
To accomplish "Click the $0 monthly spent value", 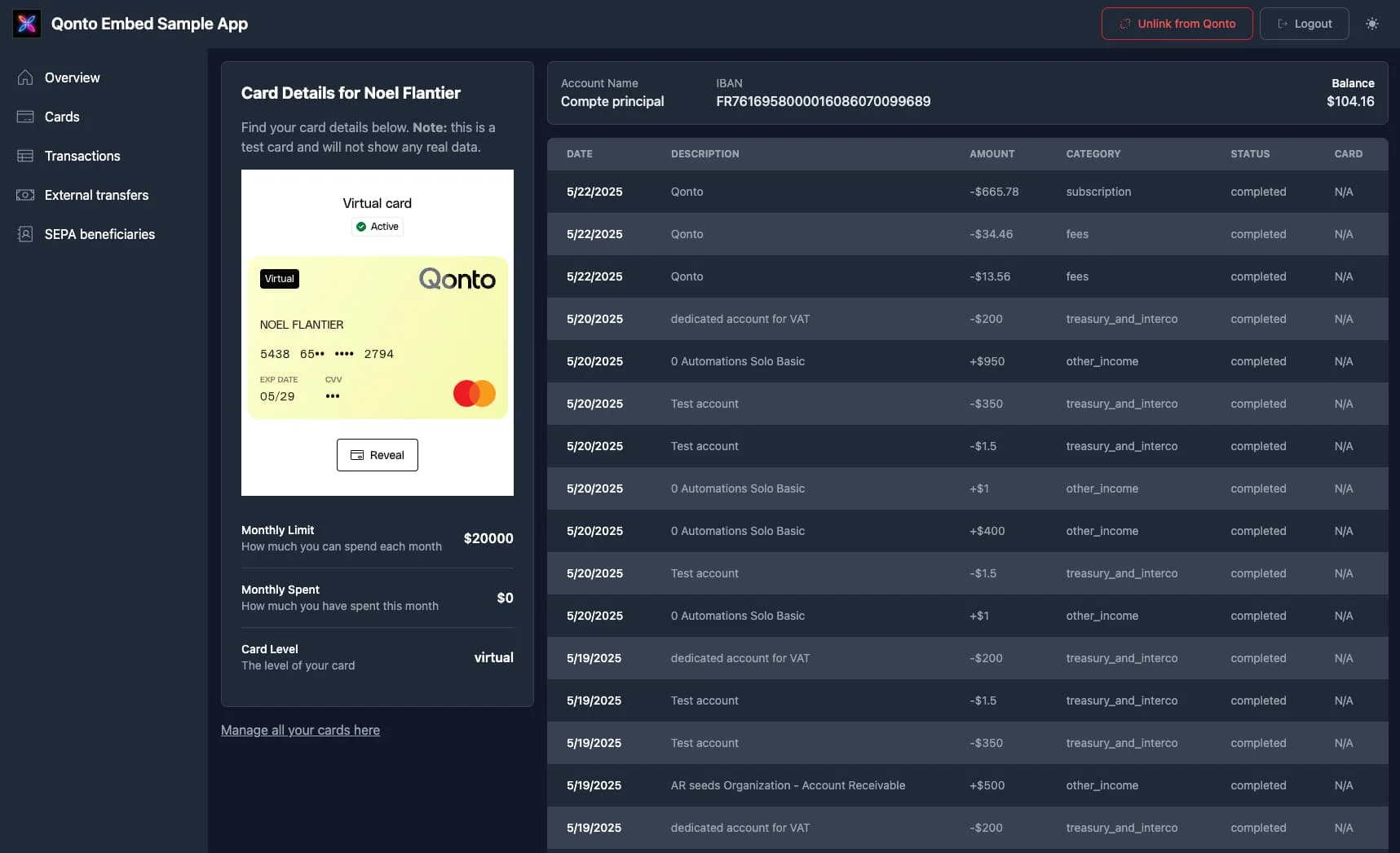I will coord(505,598).
